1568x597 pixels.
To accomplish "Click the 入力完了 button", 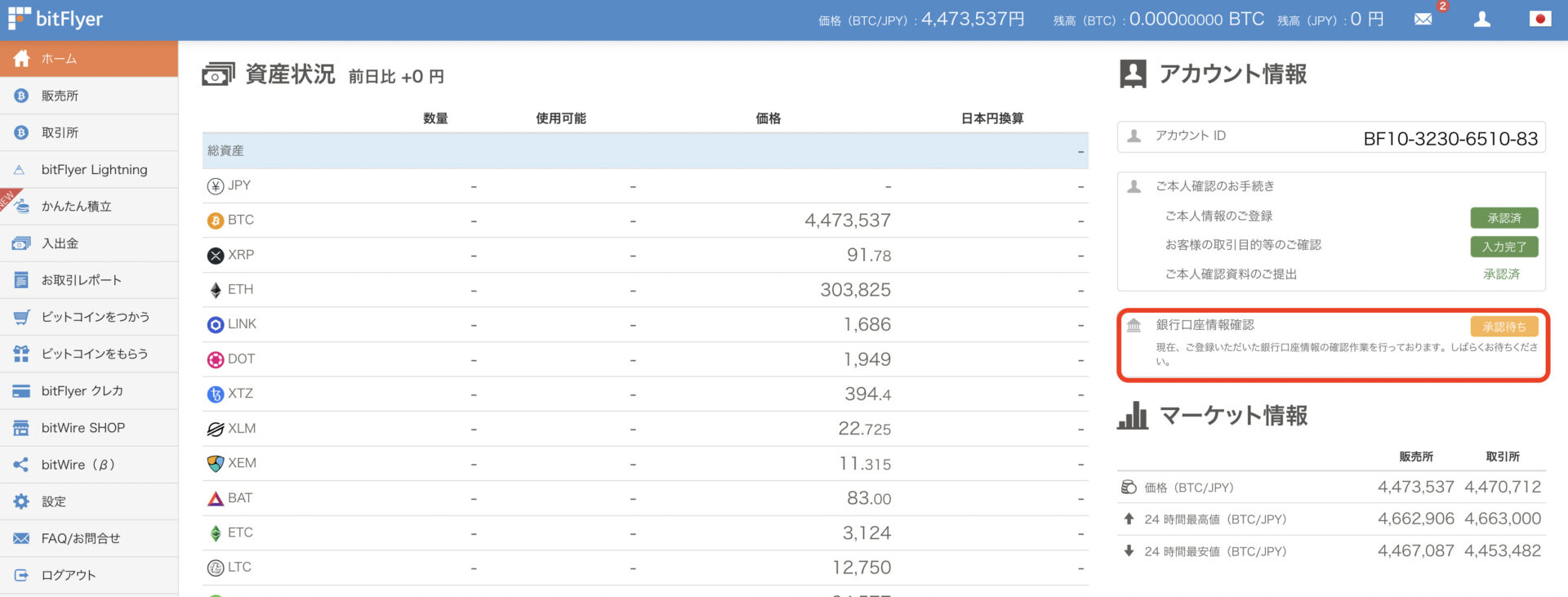I will pyautogui.click(x=1504, y=247).
